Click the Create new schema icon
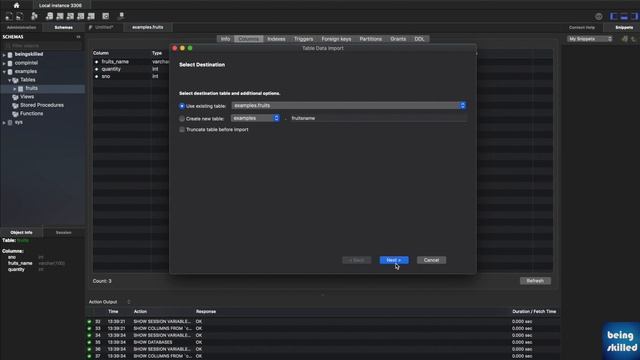The height and width of the screenshot is (360, 640). [x=49, y=16]
